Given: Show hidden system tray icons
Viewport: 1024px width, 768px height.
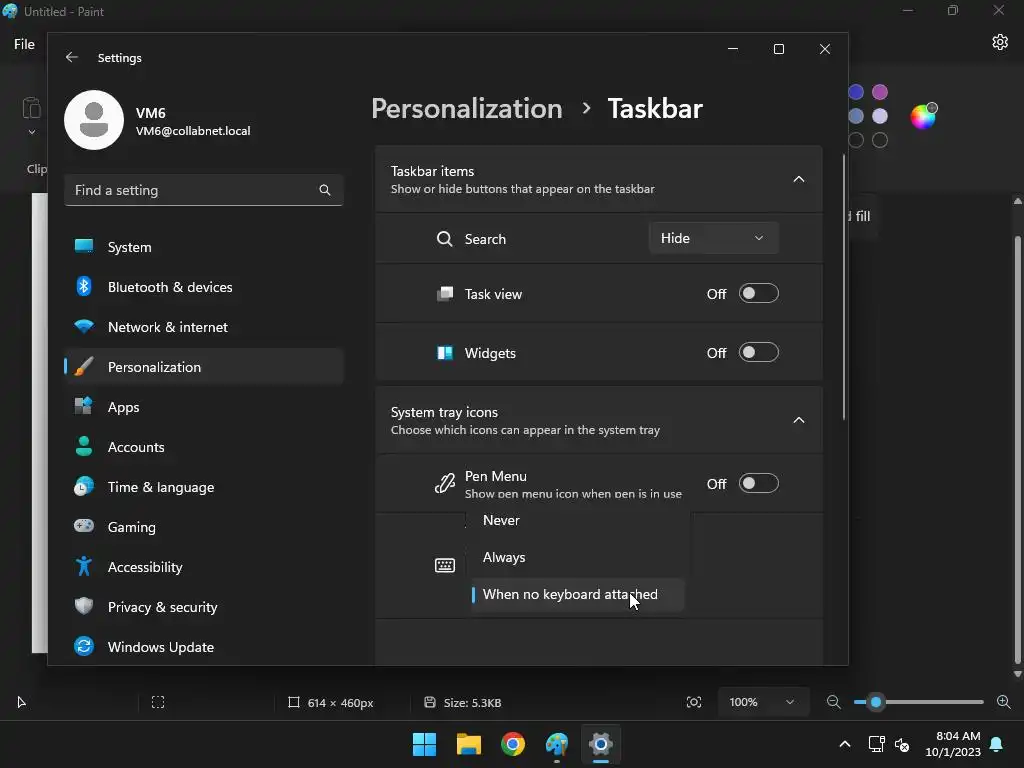Looking at the screenshot, I should pos(844,744).
